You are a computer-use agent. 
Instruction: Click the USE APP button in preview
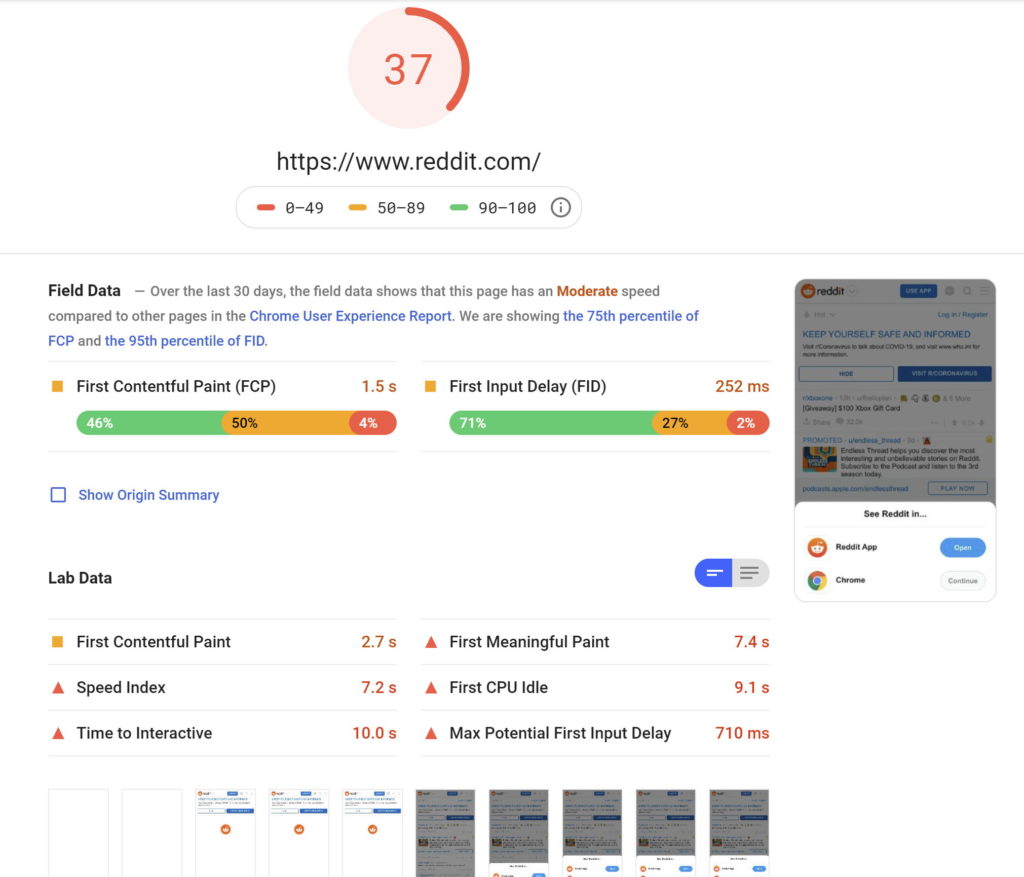[918, 291]
